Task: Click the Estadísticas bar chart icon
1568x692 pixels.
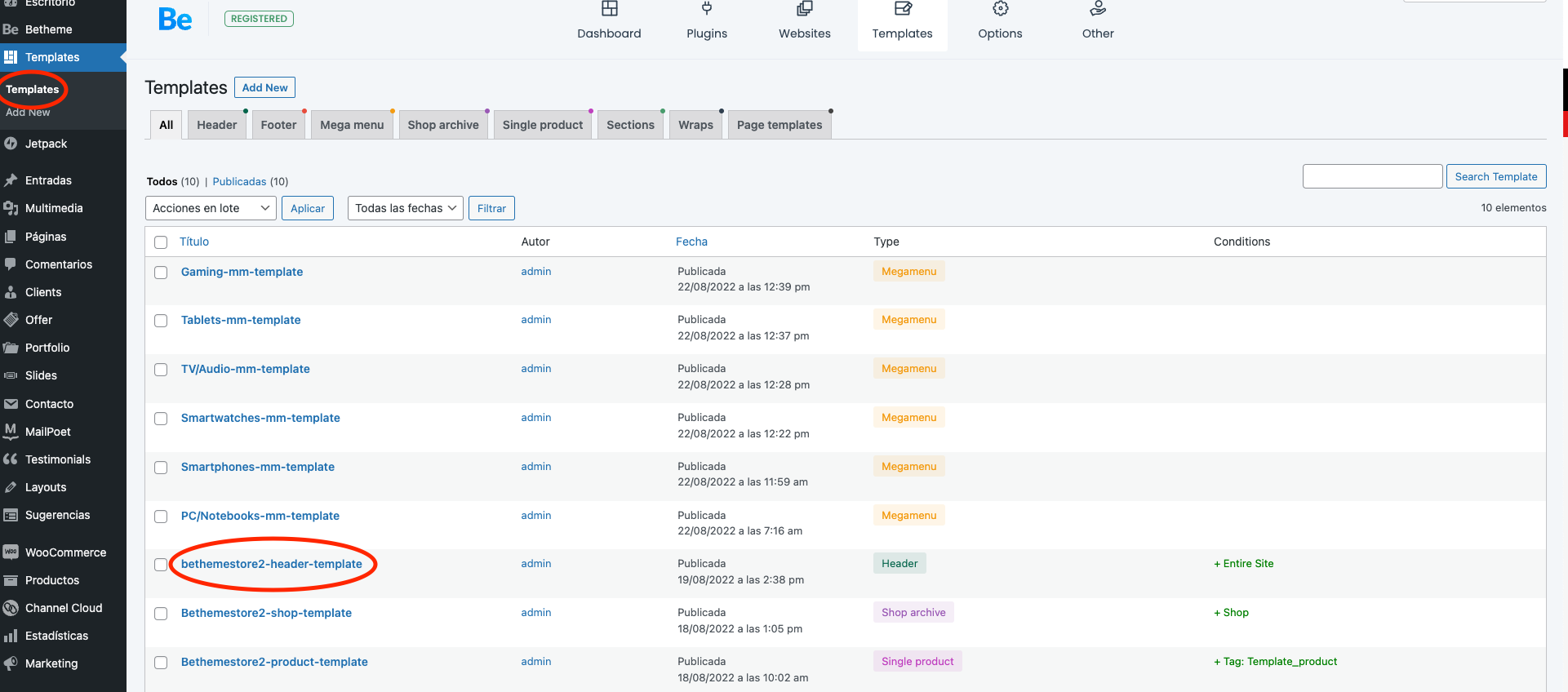Action: click(11, 636)
